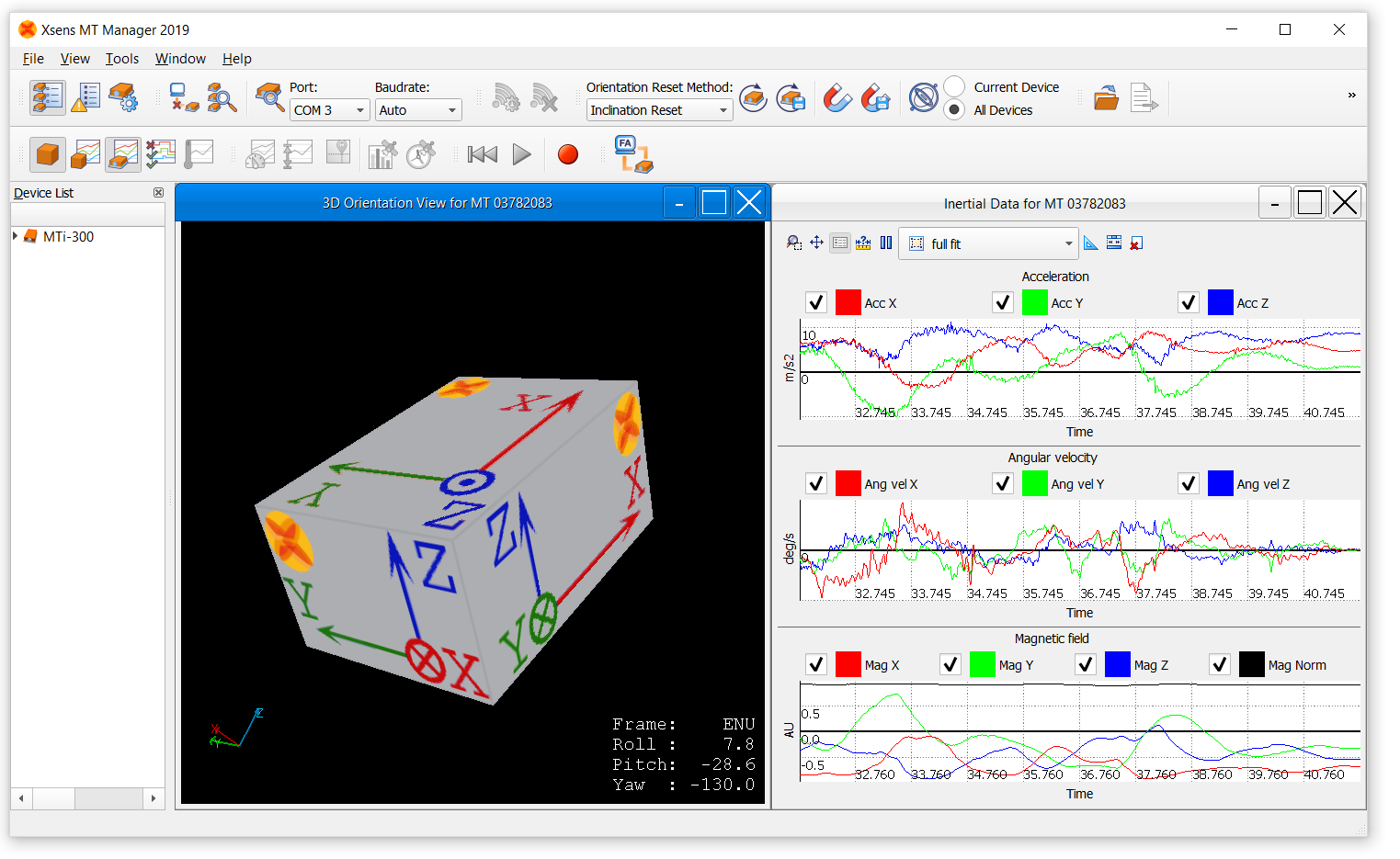Open the 3D Orientation View tool
The image size is (1400, 859).
[47, 153]
